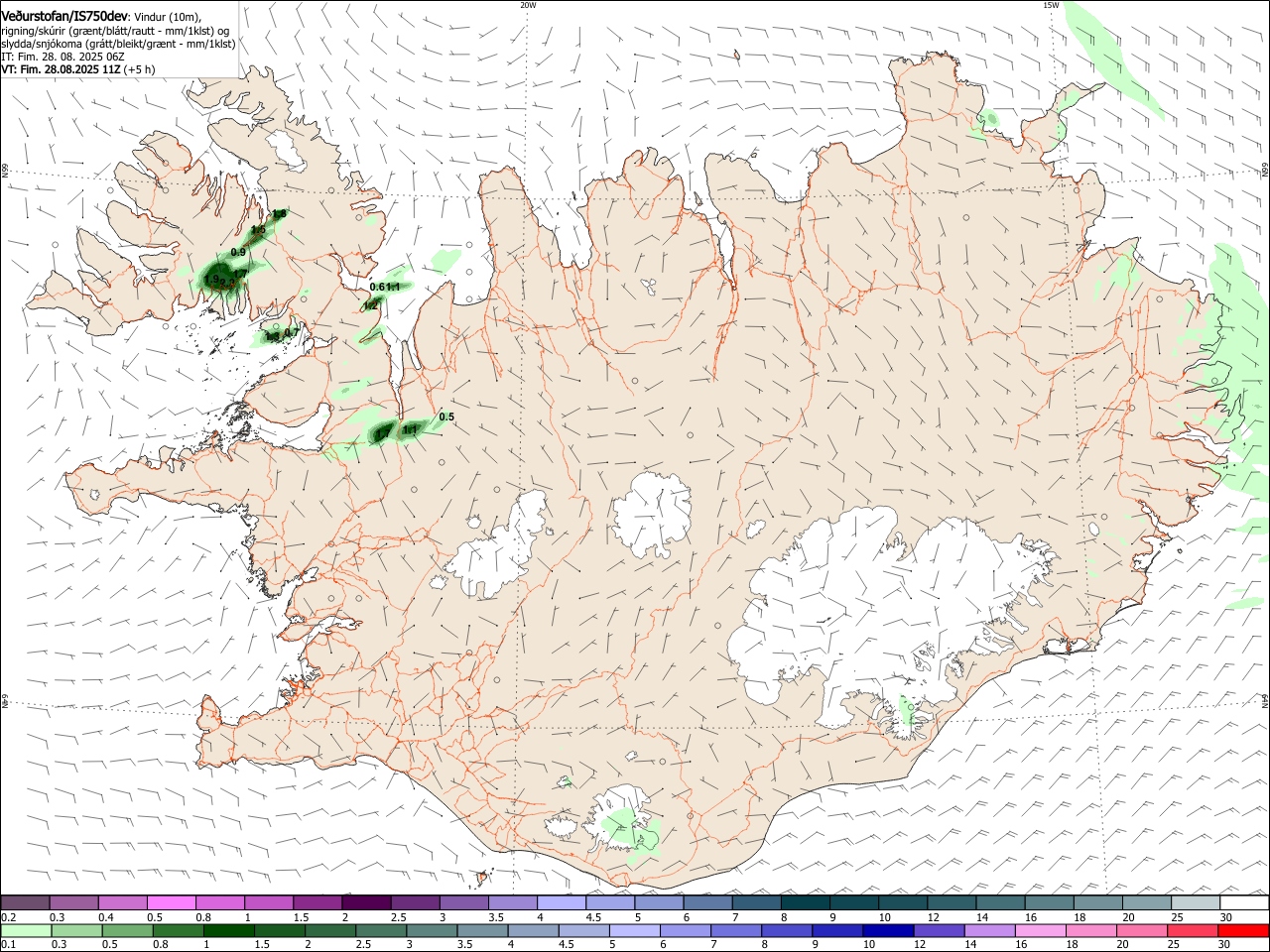This screenshot has height=952, width=1270.
Task: Click the snow scale swatch above label 1
Action: (268, 902)
